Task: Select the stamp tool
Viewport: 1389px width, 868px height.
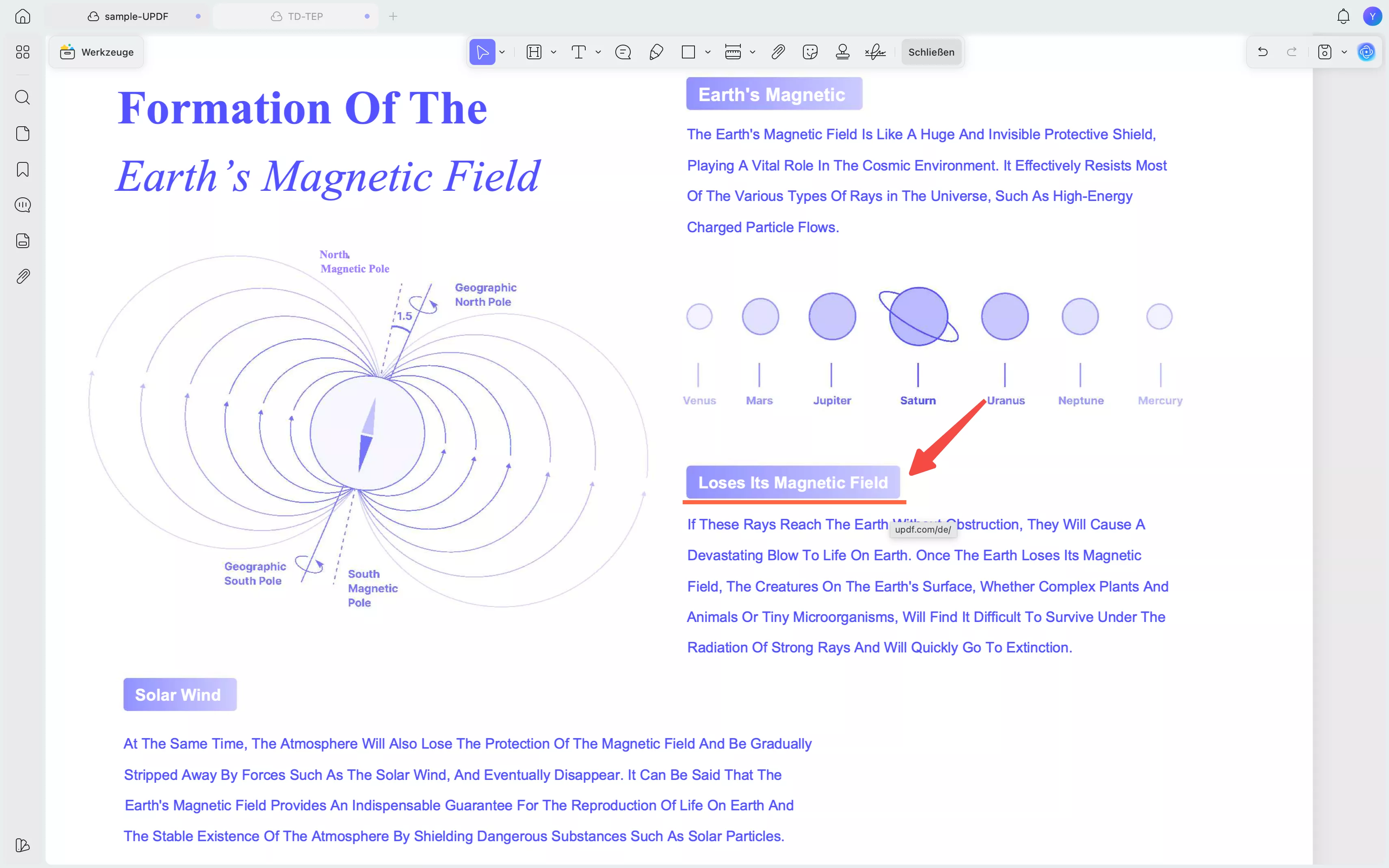Action: 842,52
